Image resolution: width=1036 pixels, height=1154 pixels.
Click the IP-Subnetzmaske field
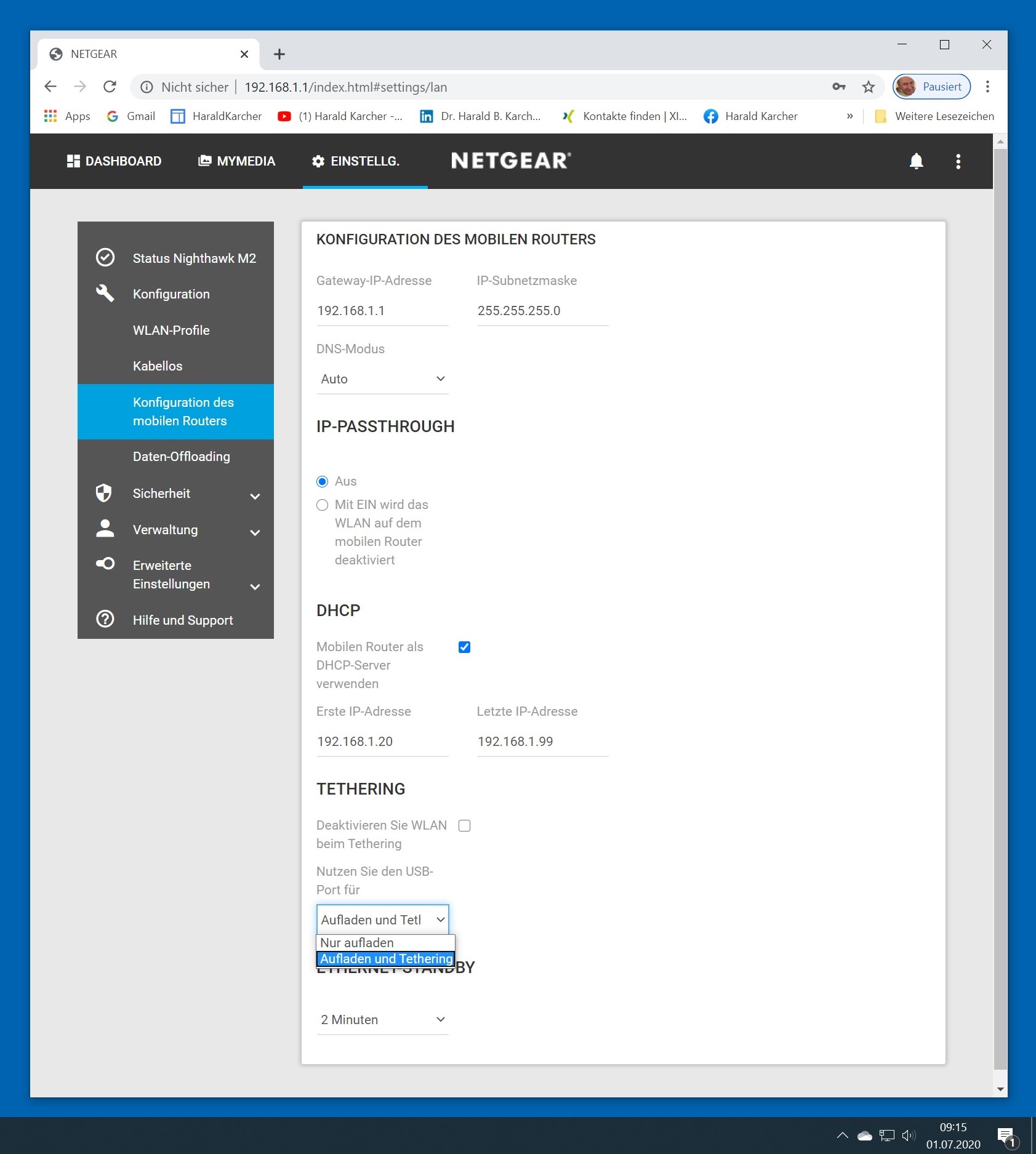(x=542, y=311)
